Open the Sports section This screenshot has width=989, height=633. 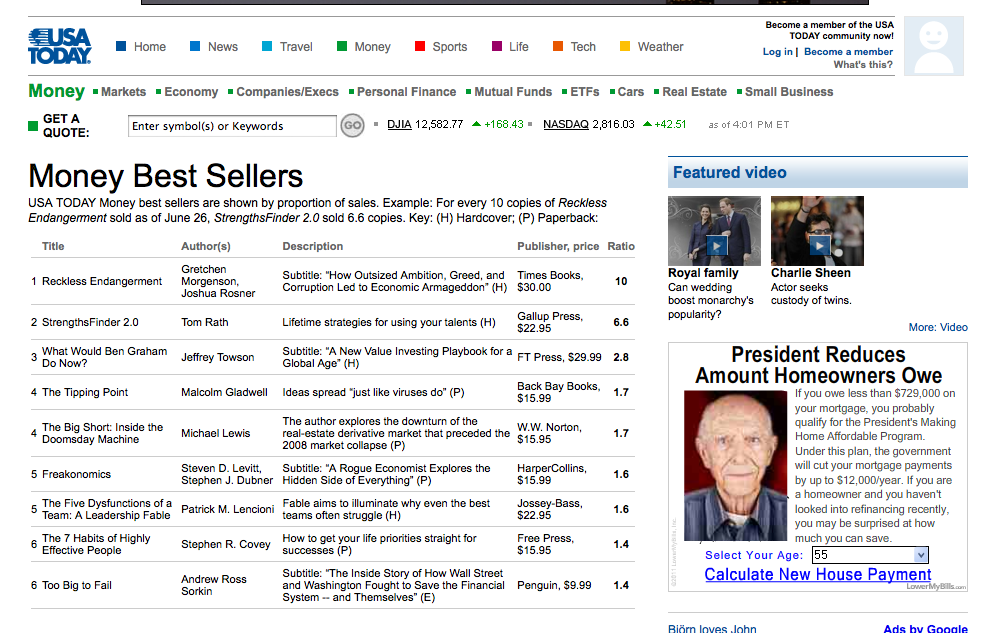pyautogui.click(x=450, y=47)
